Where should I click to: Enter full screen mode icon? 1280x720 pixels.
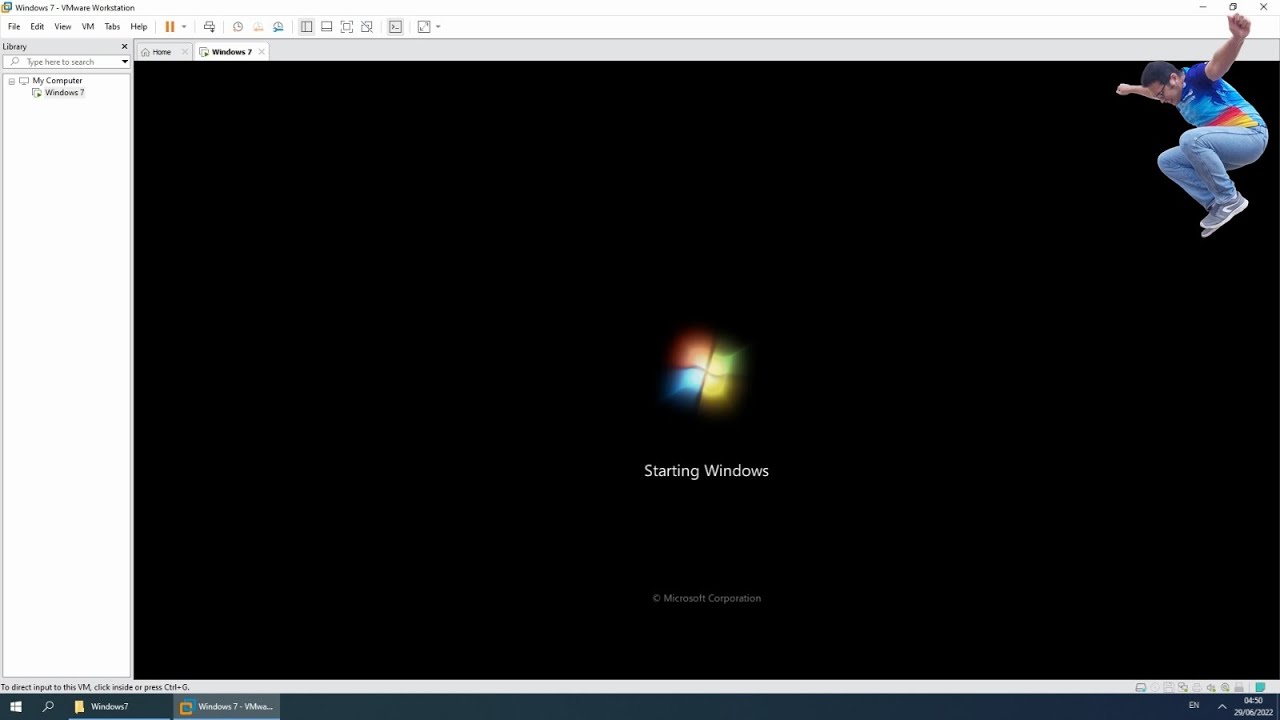(x=347, y=27)
